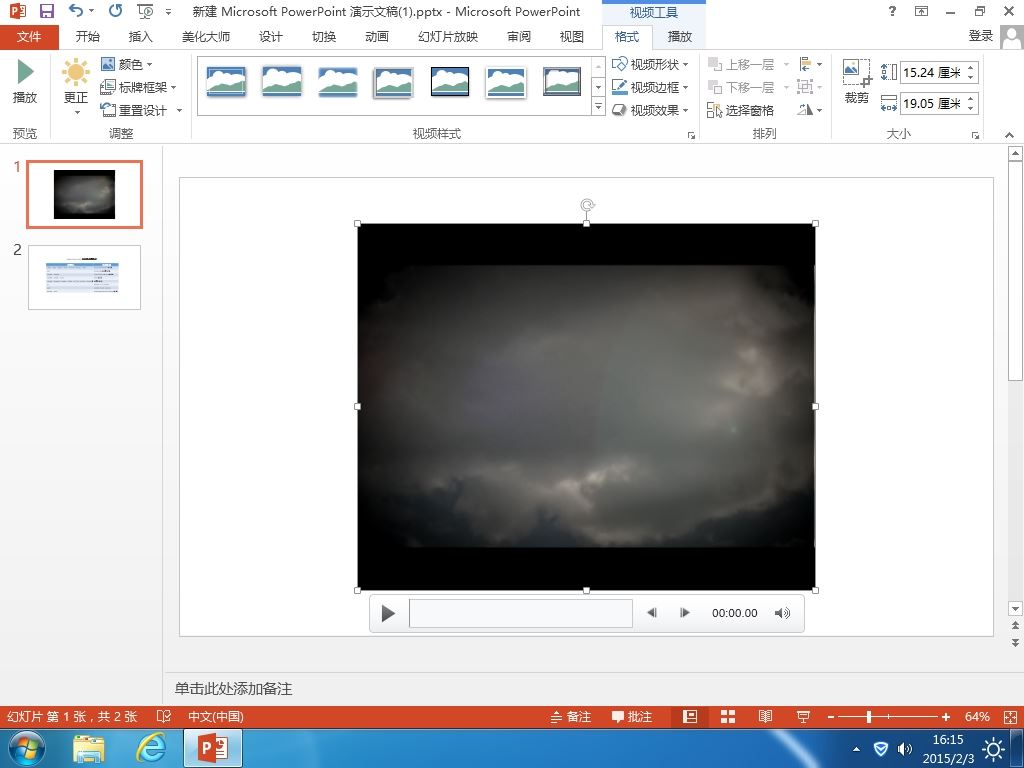The width and height of the screenshot is (1024, 768).
Task: Select slide 1 thumbnail in panel
Action: tap(84, 194)
